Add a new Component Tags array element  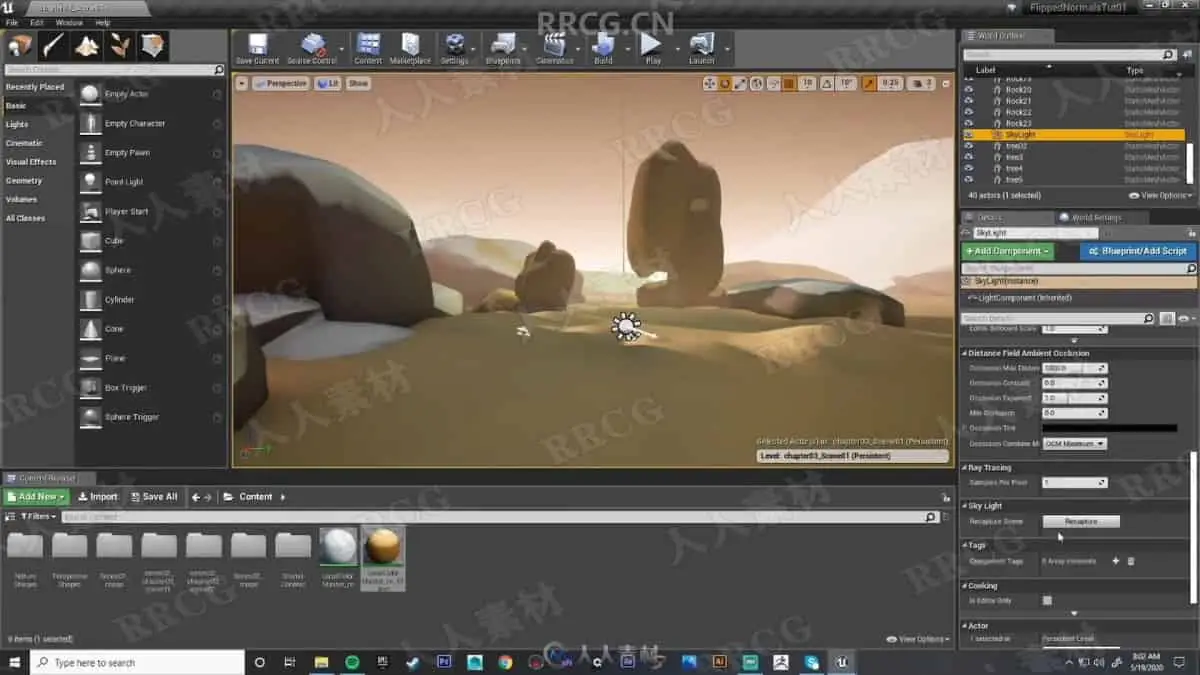1116,561
